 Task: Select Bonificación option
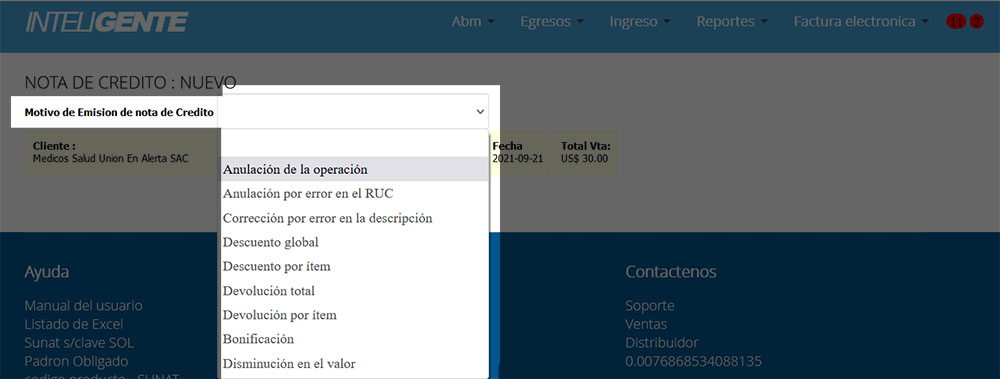[x=355, y=339]
